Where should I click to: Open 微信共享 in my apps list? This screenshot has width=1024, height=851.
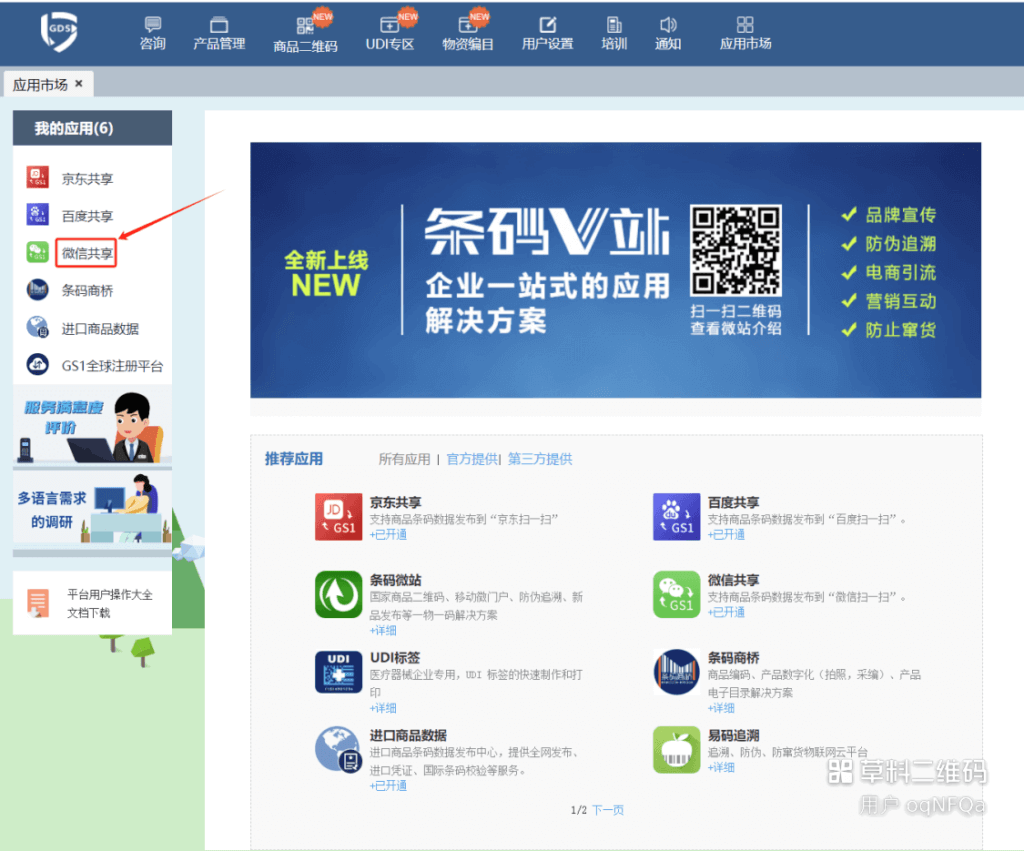click(88, 253)
